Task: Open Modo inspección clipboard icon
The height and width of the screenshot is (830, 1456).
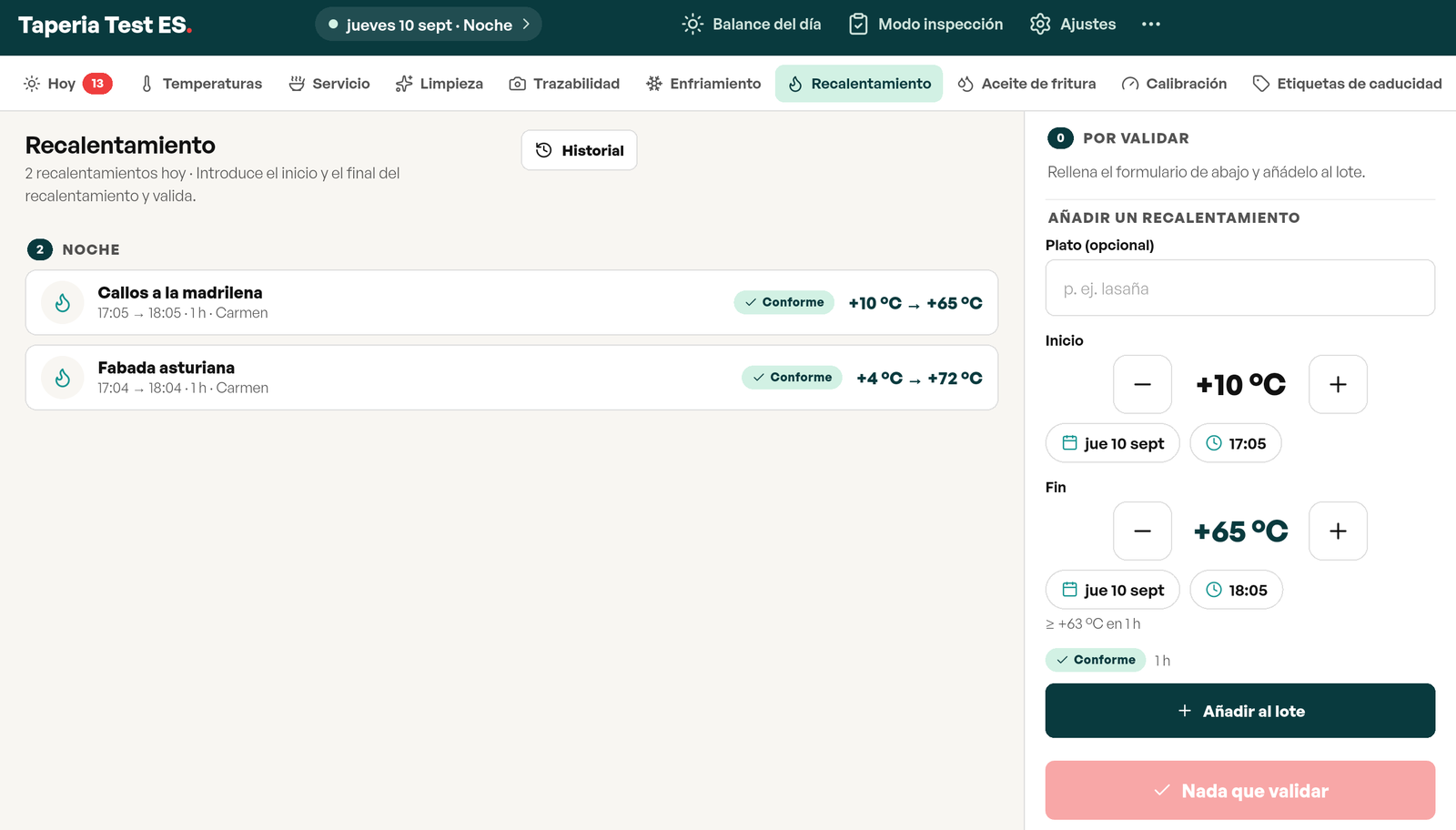Action: tap(858, 25)
